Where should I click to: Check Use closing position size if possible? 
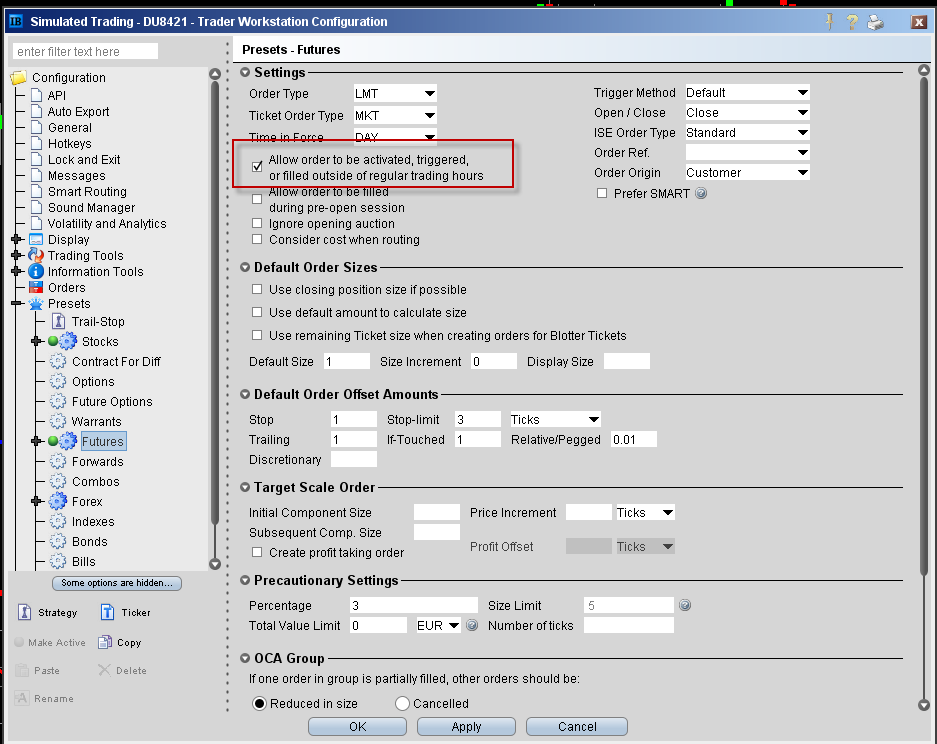pos(257,289)
